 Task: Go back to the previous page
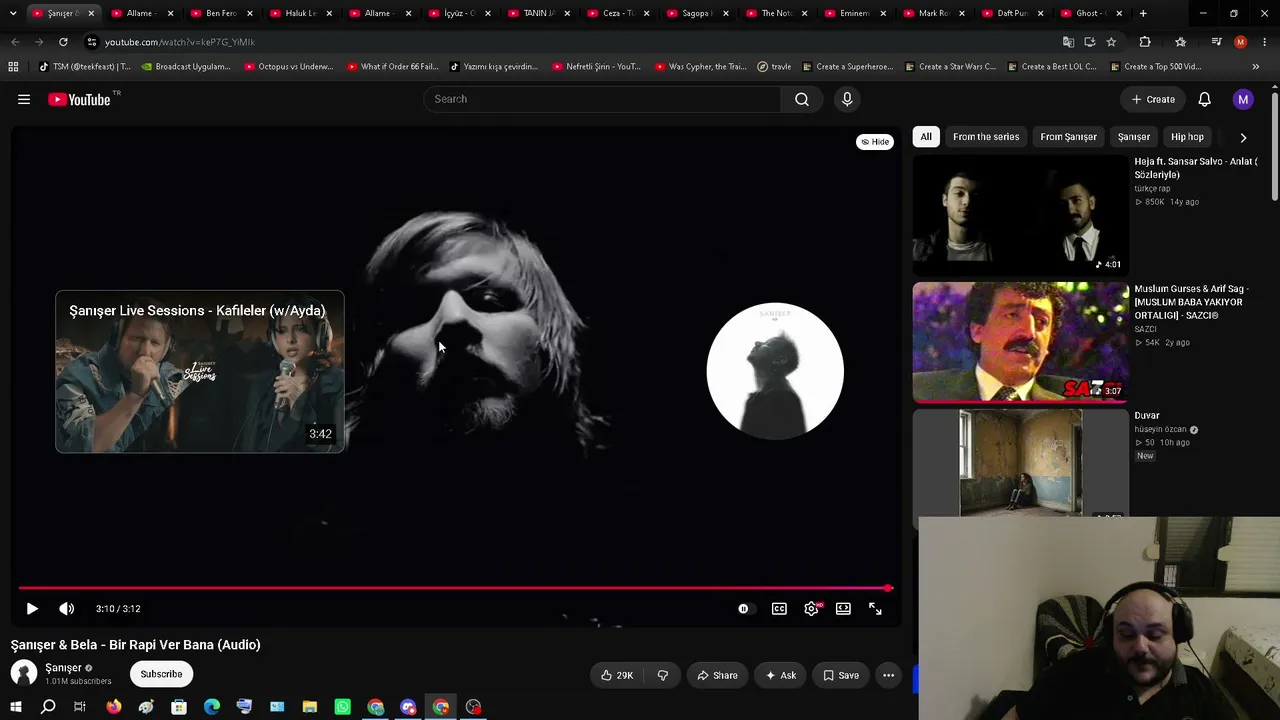click(15, 42)
